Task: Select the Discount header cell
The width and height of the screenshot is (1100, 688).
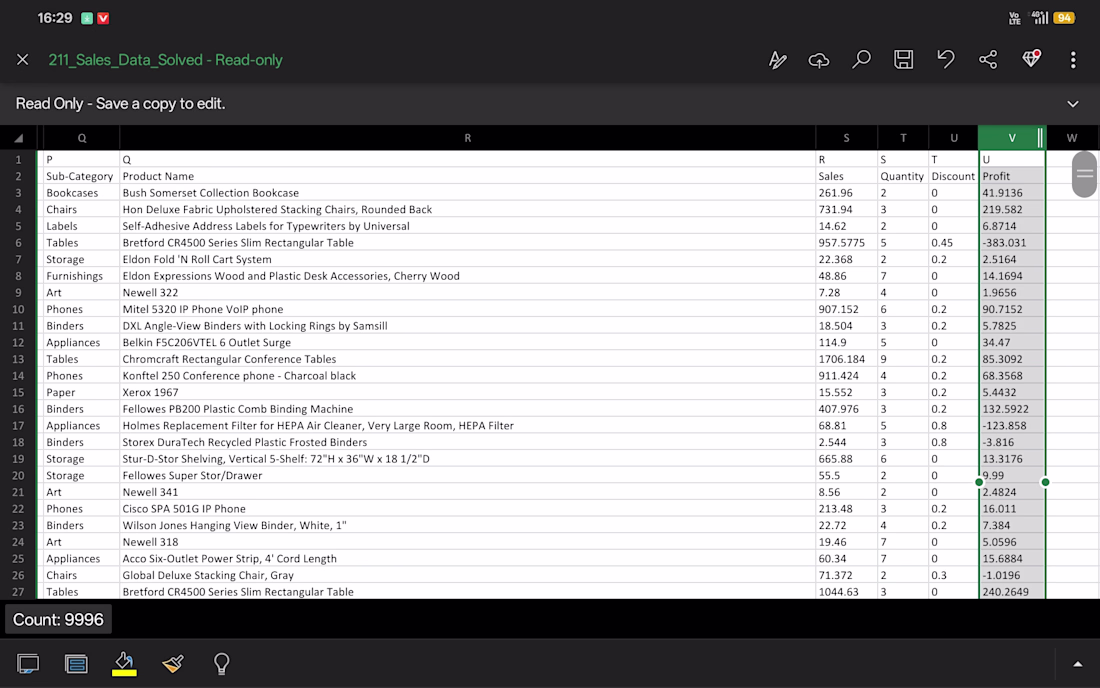Action: coord(954,176)
